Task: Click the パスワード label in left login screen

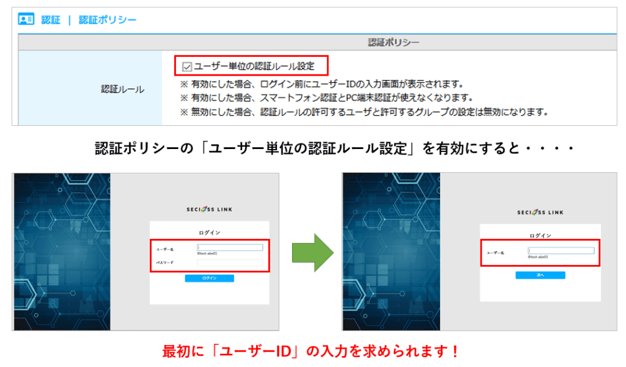Action: pos(164,262)
